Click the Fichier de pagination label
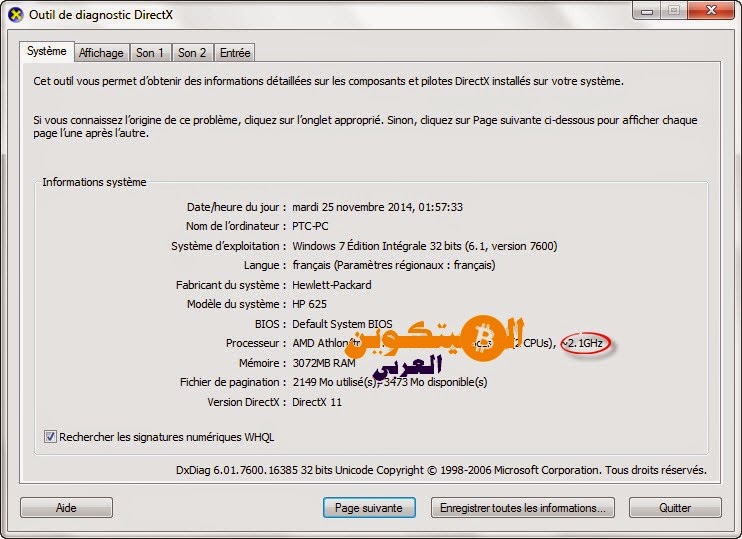 (232, 382)
